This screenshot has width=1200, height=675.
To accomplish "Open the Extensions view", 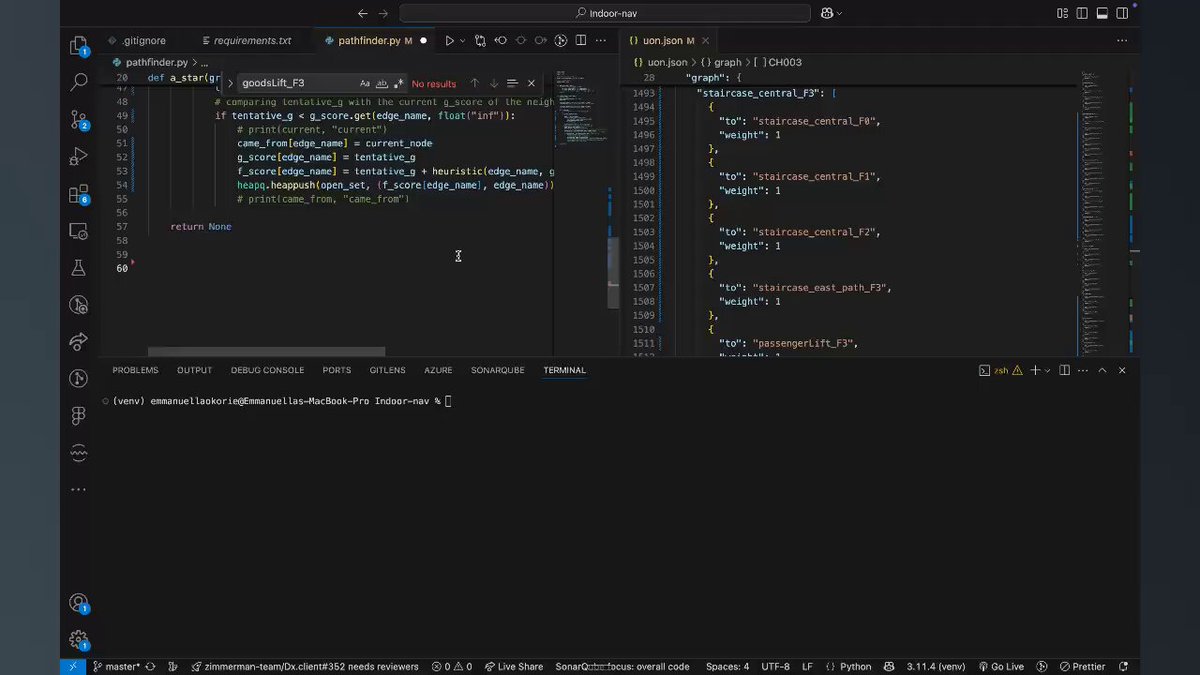I will [79, 194].
